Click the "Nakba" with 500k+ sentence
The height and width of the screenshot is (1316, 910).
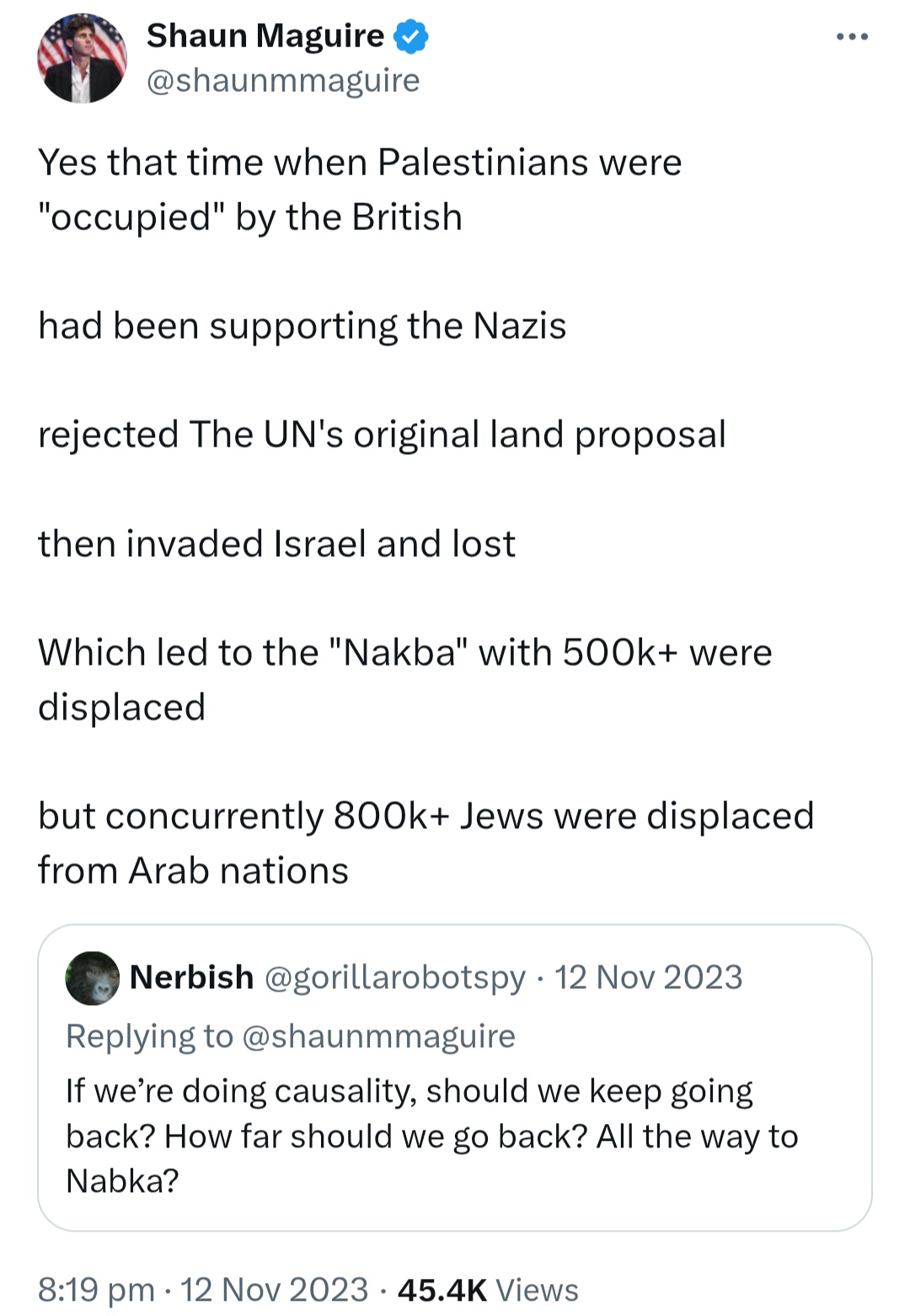pos(404,680)
